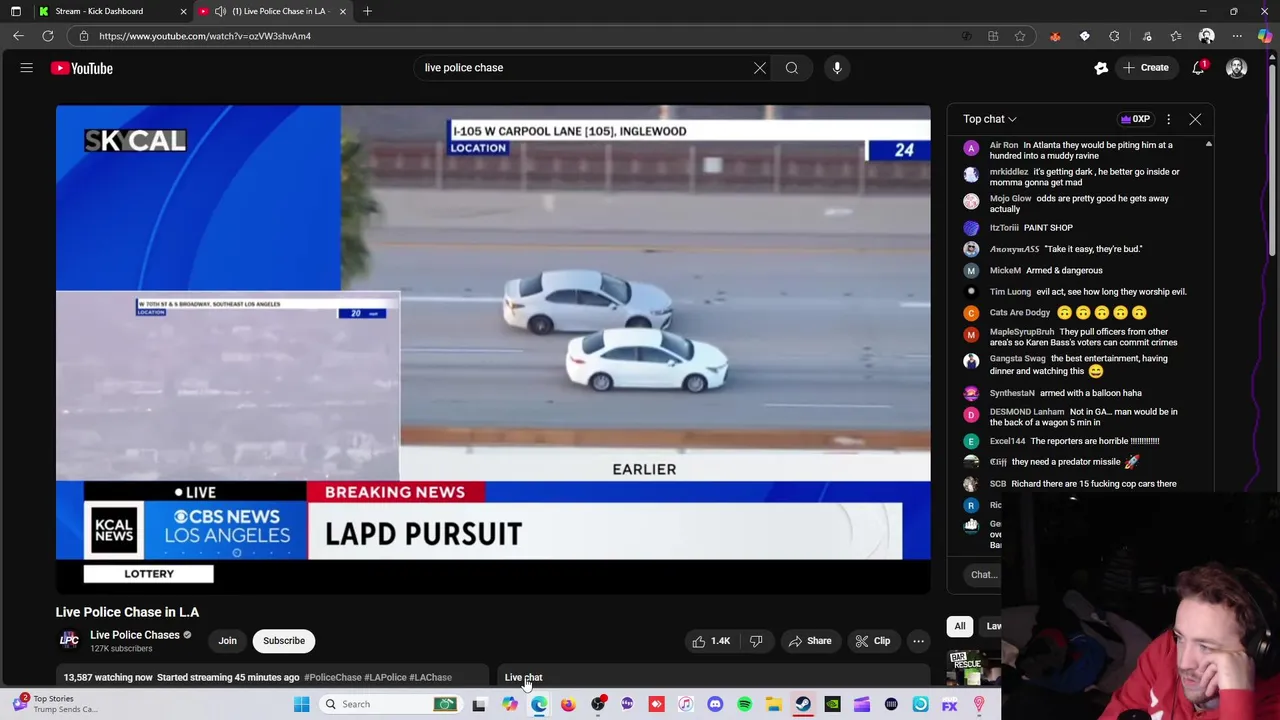Screen dimensions: 1280x720
Task: Click chat message from Air Ron
Action: 1081,150
